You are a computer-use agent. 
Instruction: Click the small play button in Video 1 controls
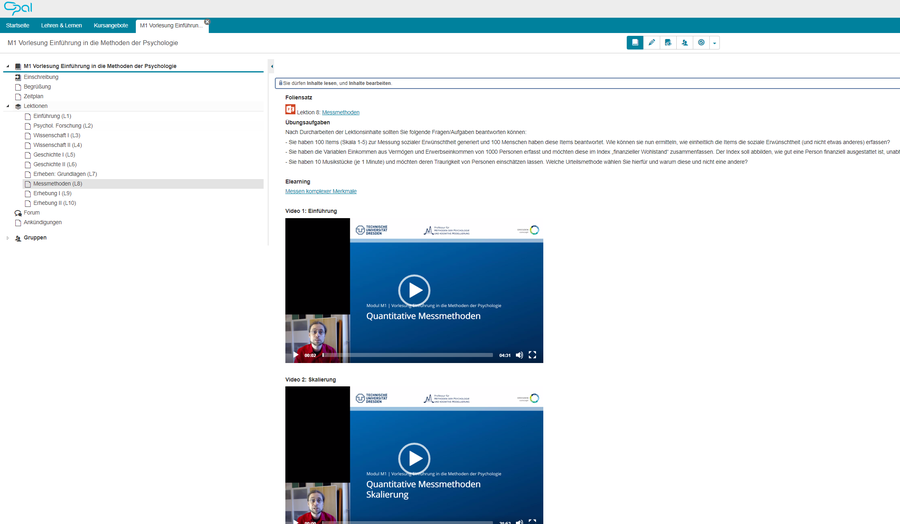tap(296, 355)
